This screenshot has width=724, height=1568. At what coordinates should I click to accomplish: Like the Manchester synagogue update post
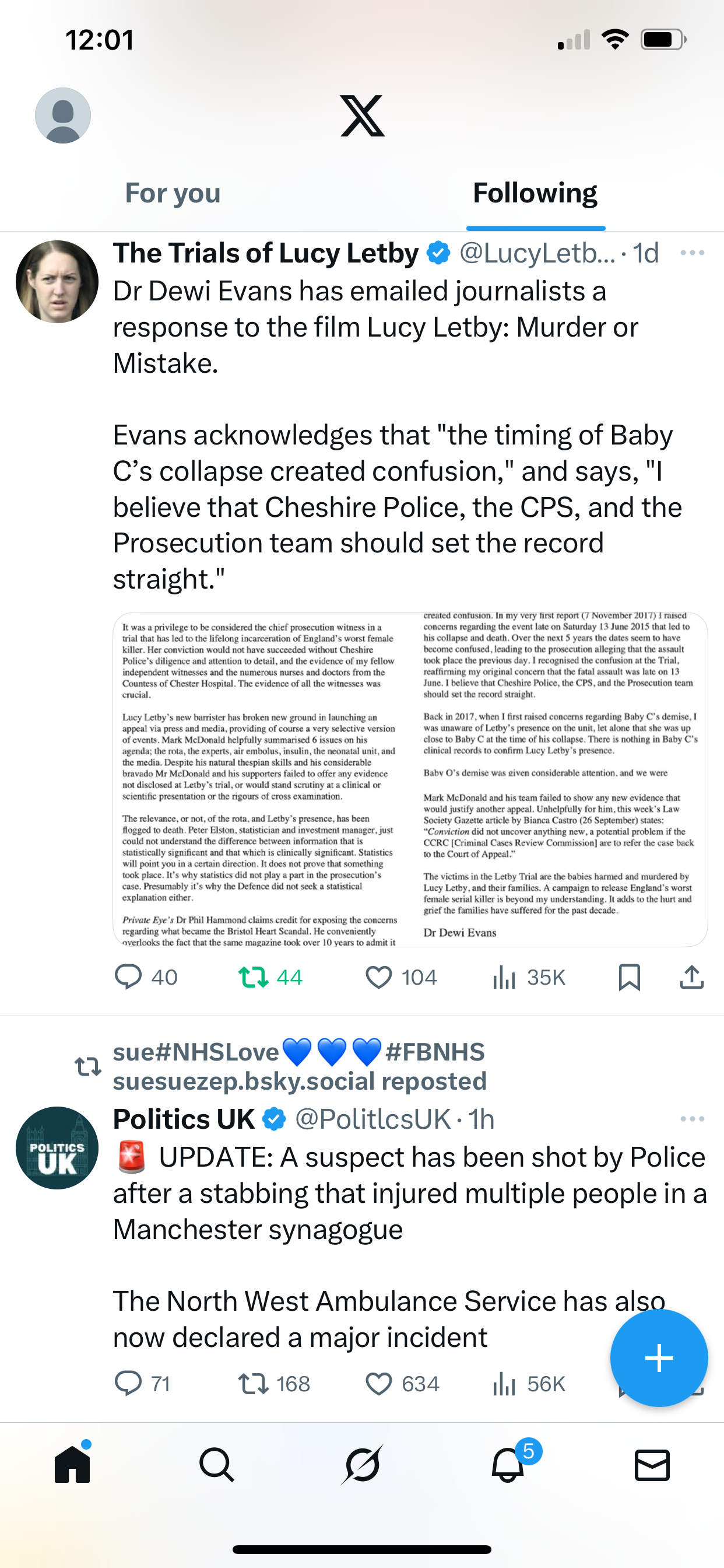click(x=378, y=1384)
